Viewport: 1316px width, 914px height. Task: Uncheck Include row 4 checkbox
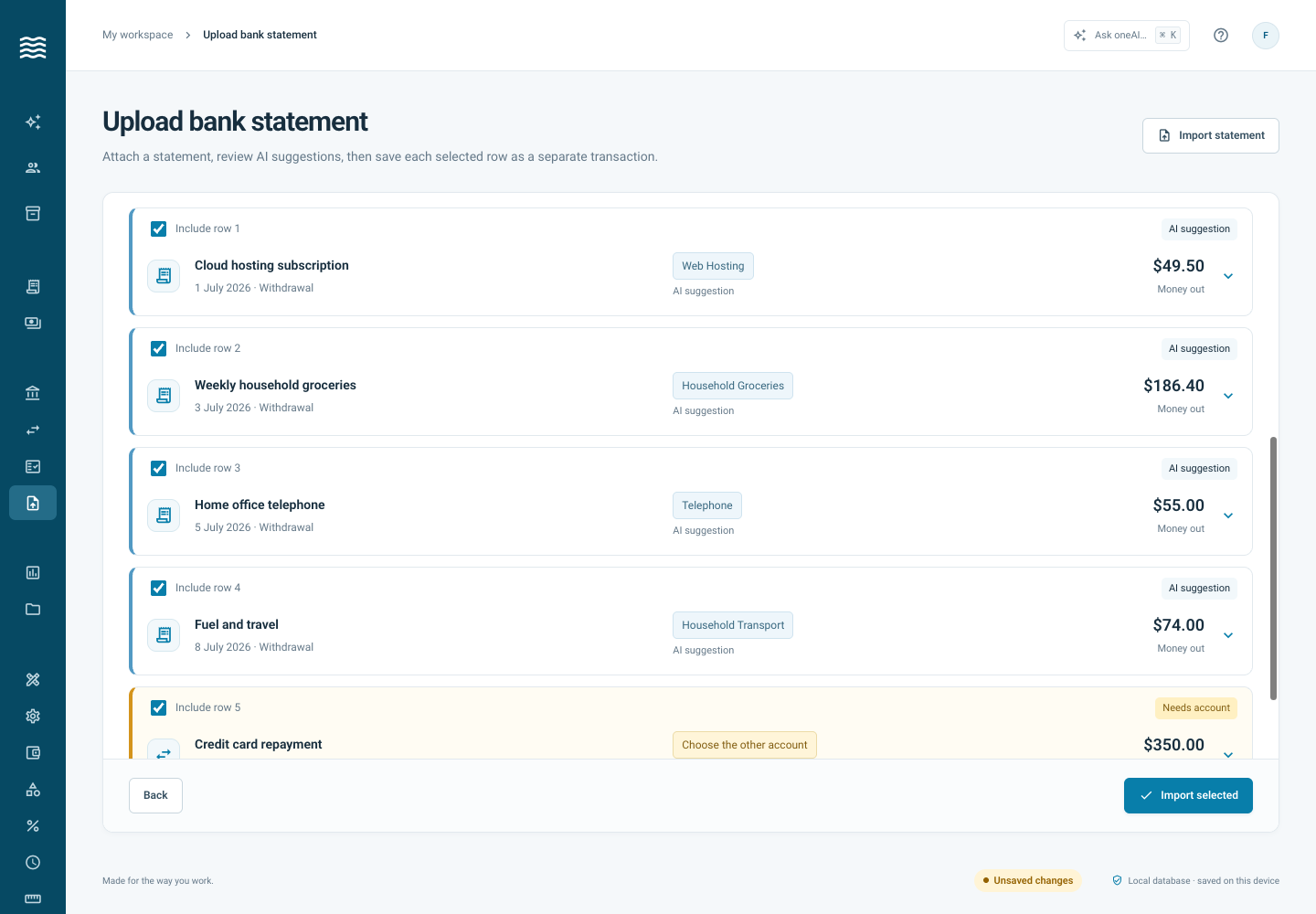tap(159, 589)
